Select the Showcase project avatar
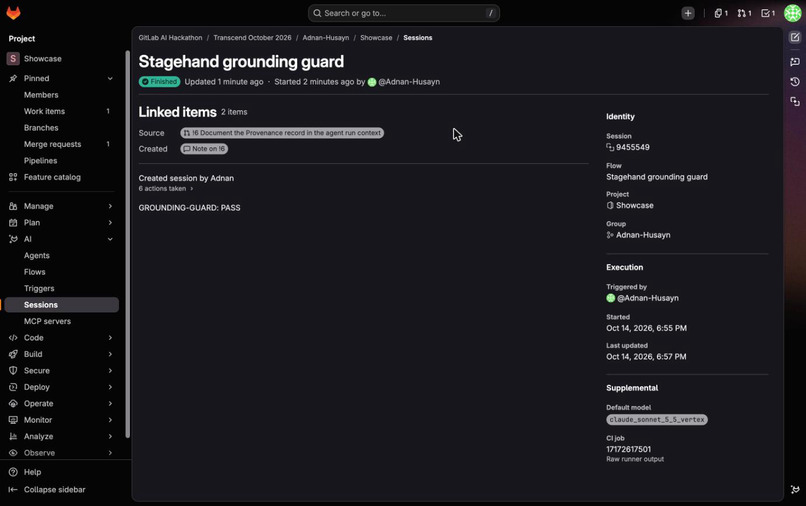The height and width of the screenshot is (506, 806). (13, 59)
